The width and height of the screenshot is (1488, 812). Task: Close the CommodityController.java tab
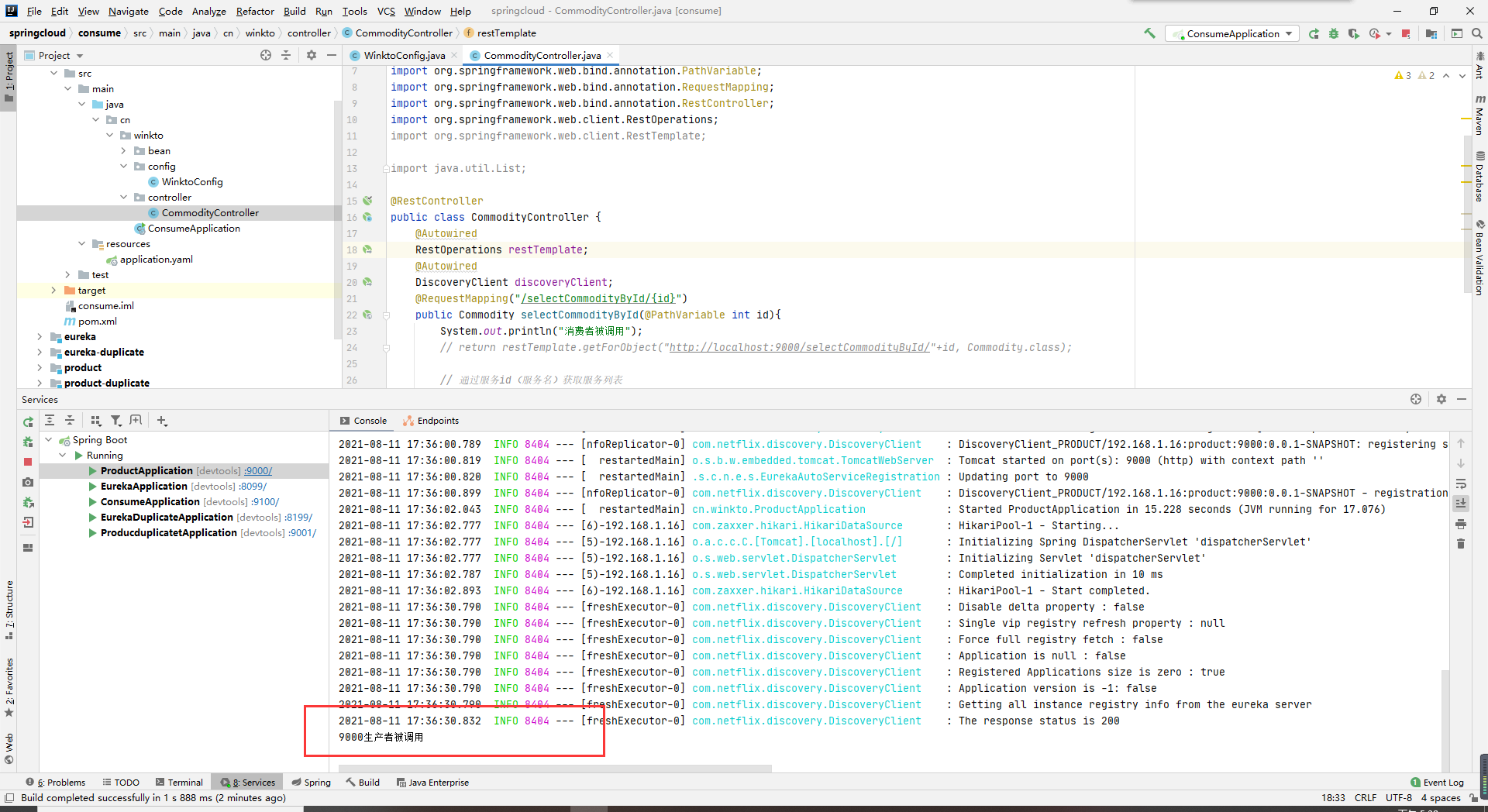[610, 55]
